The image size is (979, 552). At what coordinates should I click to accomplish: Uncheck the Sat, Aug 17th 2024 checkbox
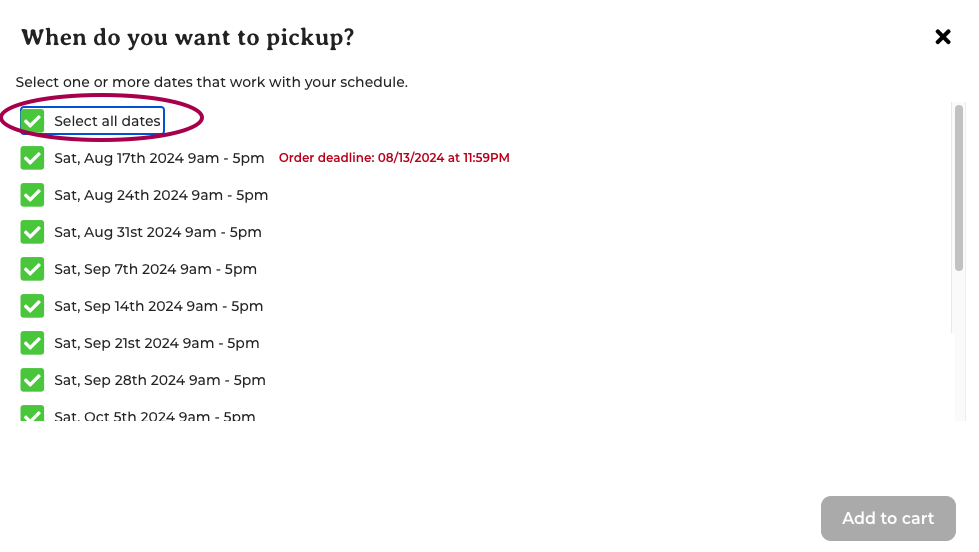coord(32,158)
